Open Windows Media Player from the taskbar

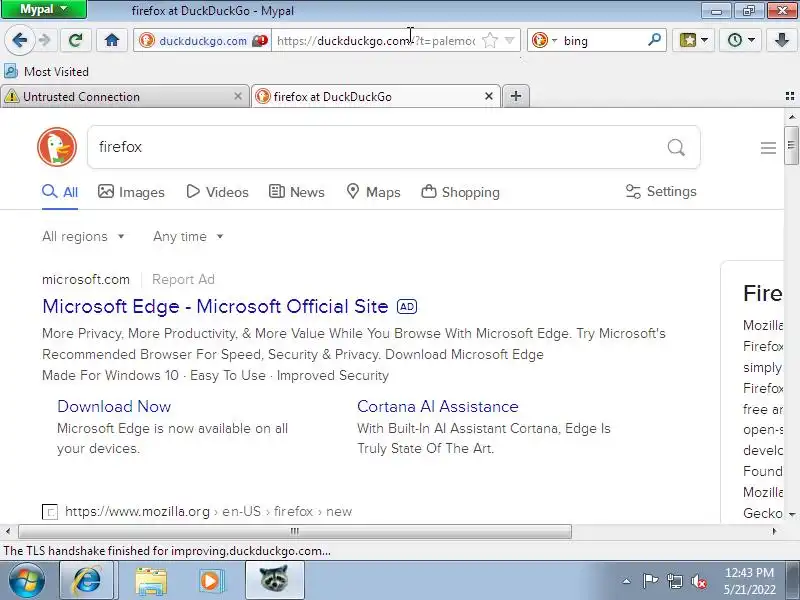coord(210,581)
